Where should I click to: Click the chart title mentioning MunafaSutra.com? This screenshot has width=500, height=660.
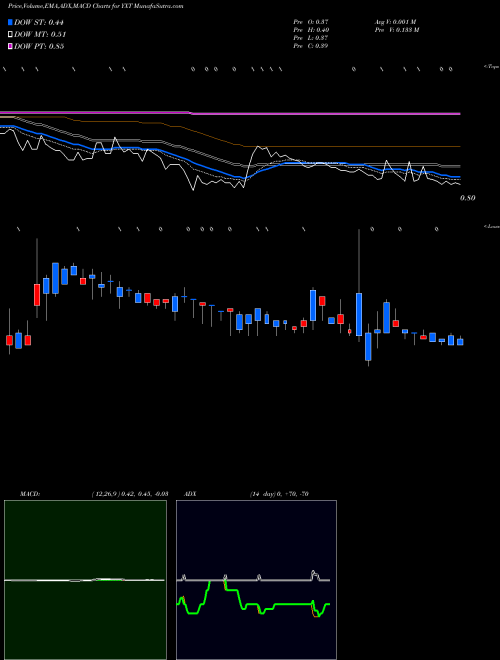(x=96, y=6)
